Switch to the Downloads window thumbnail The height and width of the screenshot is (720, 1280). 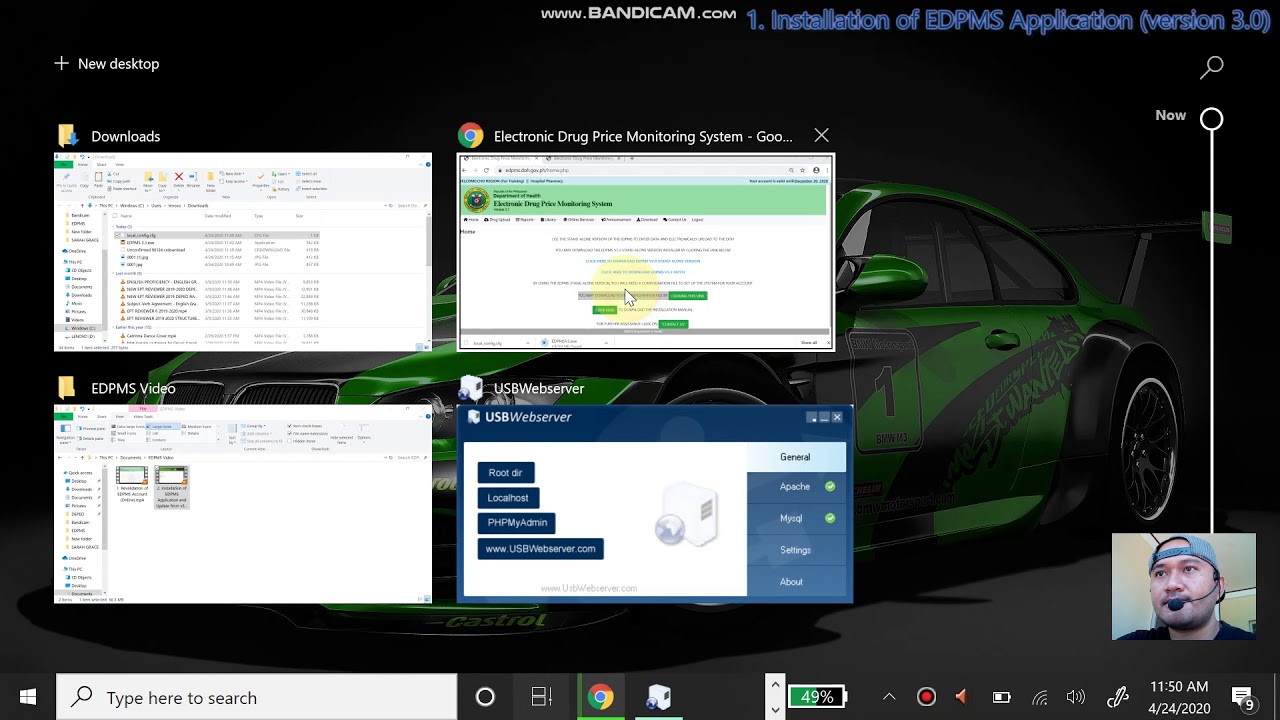click(x=243, y=252)
